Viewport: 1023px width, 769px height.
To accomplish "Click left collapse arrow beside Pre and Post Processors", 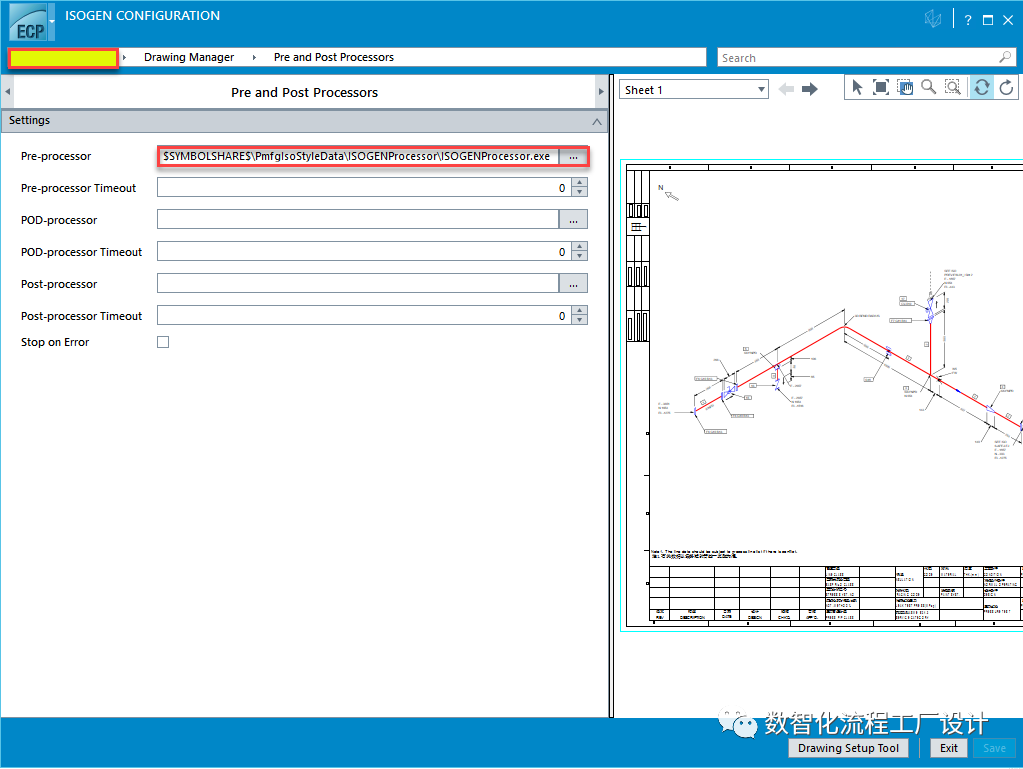I will pos(7,92).
